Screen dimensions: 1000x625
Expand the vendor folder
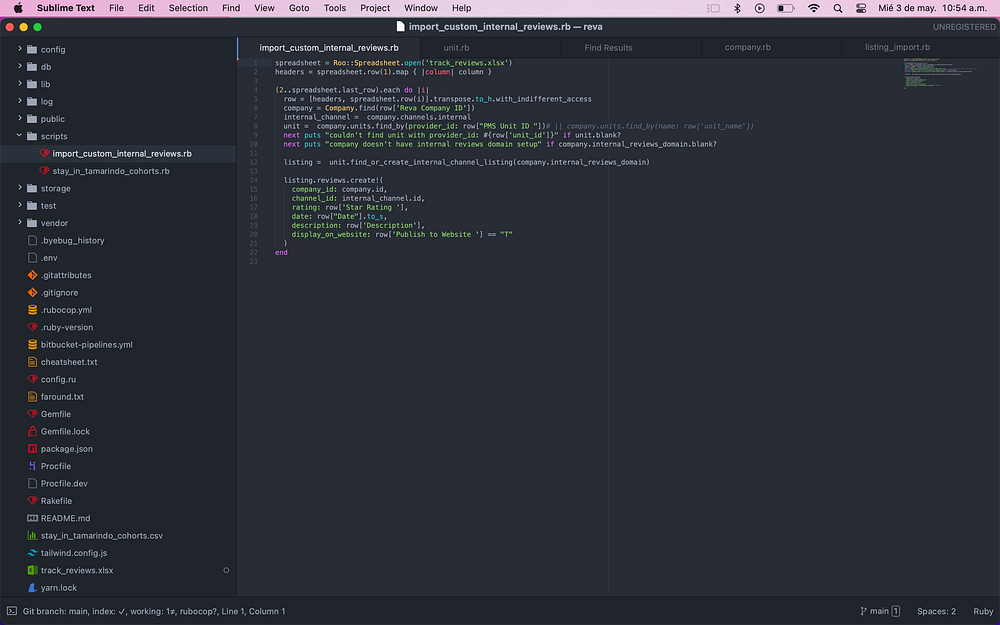point(19,223)
